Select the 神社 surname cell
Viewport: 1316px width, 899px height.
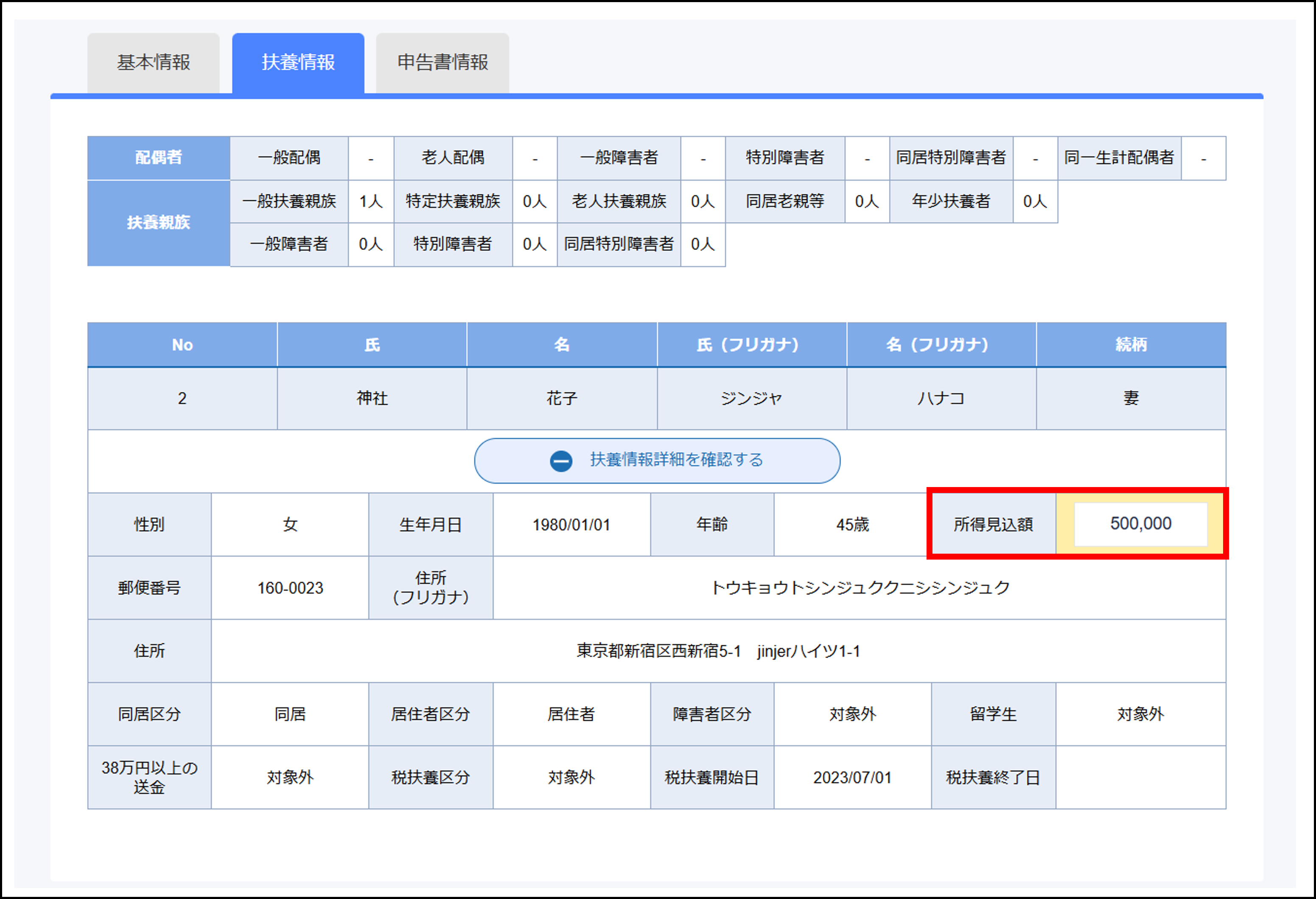(x=372, y=398)
